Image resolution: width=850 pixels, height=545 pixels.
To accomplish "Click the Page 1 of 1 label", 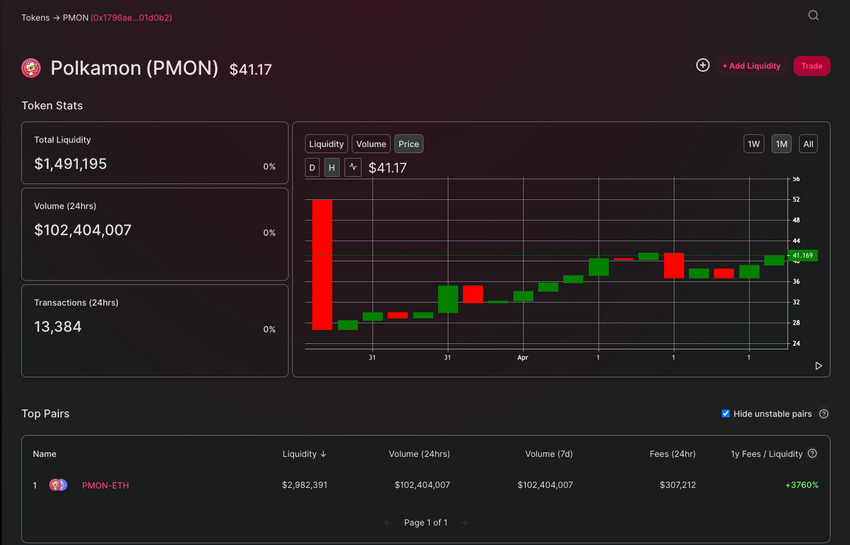I will pos(426,523).
